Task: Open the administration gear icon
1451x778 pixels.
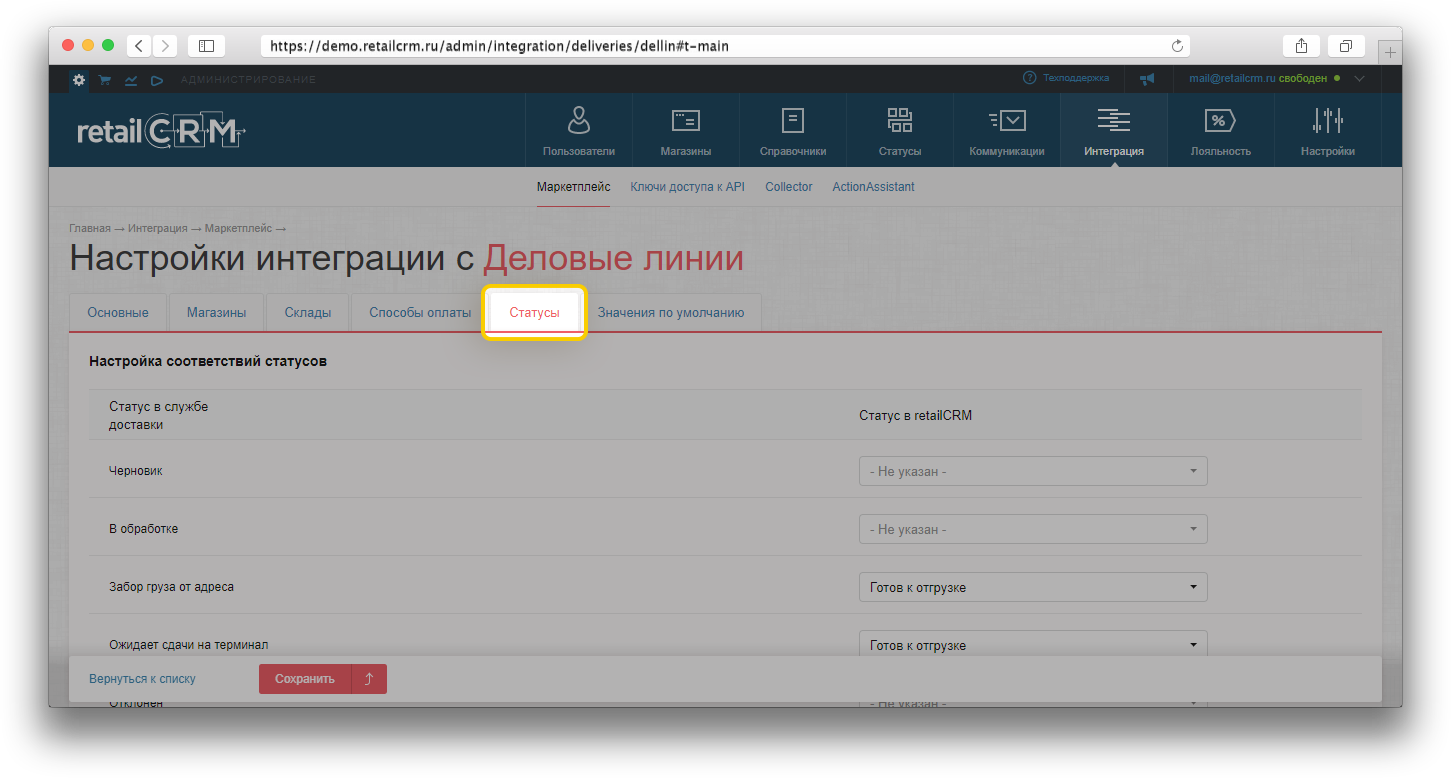Action: 79,79
